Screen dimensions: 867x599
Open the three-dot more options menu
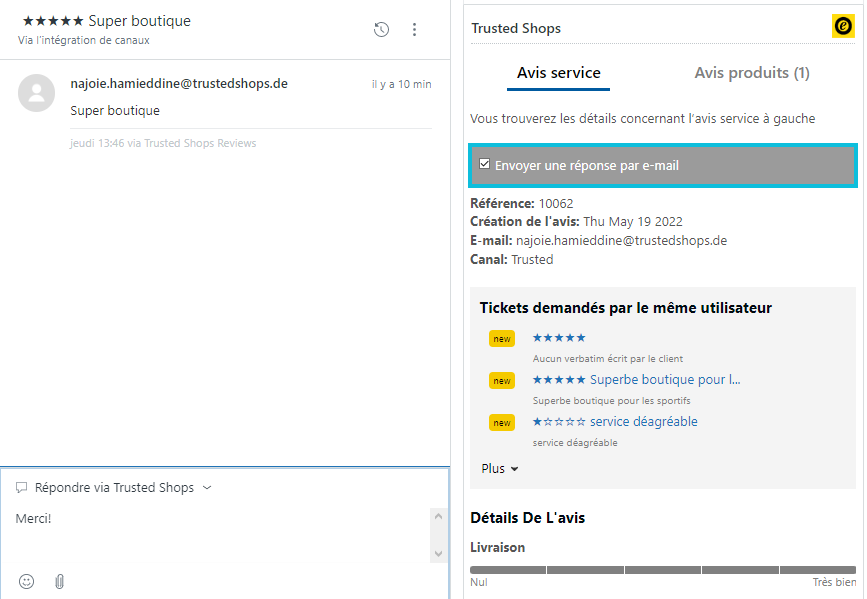point(414,29)
